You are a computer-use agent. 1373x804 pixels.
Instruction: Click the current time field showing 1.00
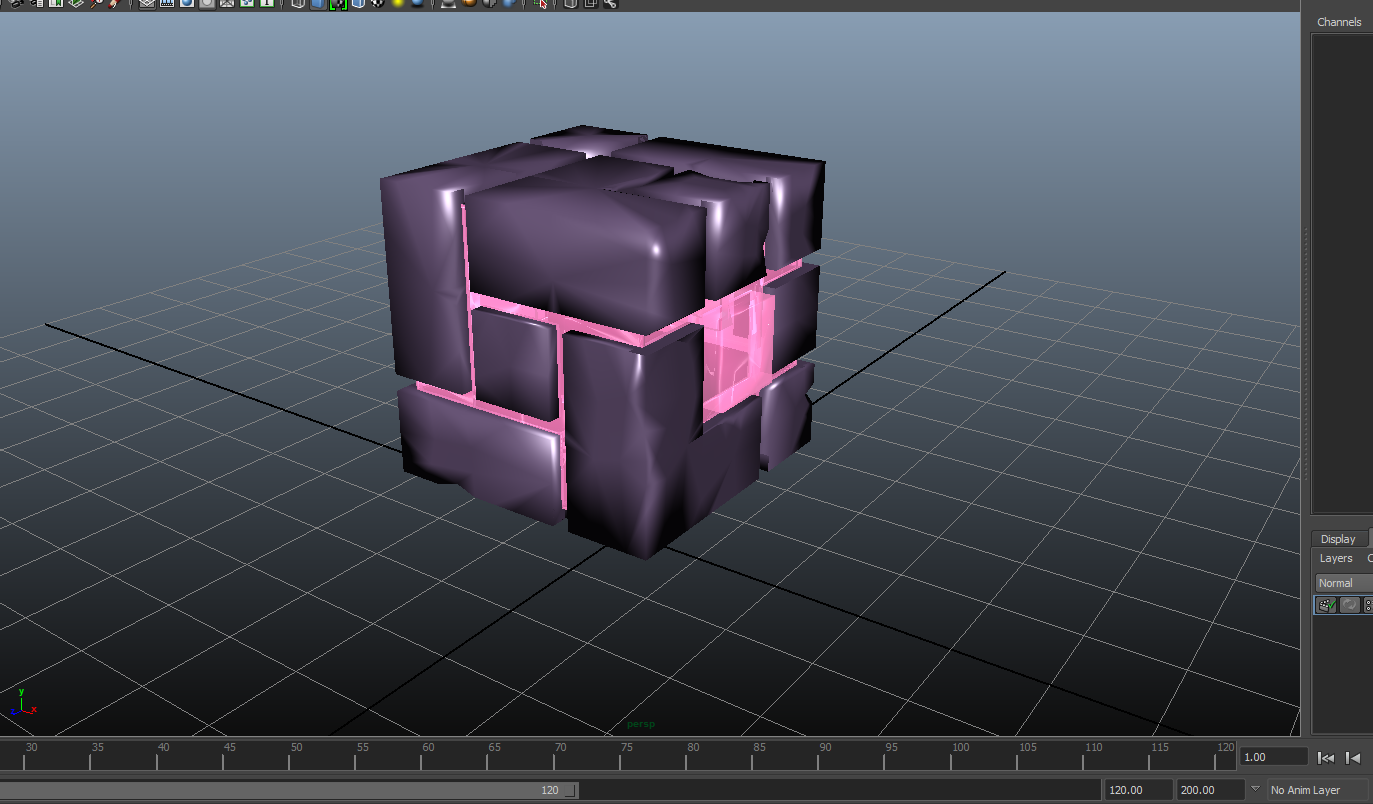(1273, 757)
